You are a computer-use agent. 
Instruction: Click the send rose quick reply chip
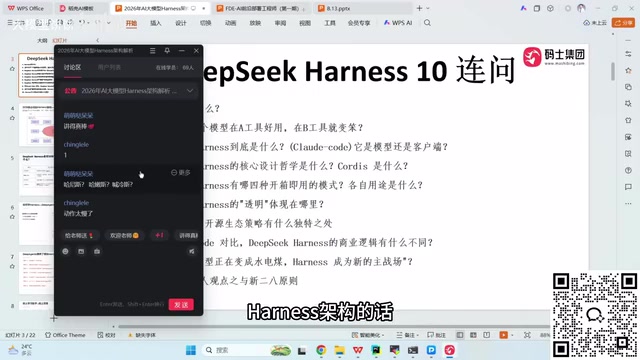[x=79, y=235]
